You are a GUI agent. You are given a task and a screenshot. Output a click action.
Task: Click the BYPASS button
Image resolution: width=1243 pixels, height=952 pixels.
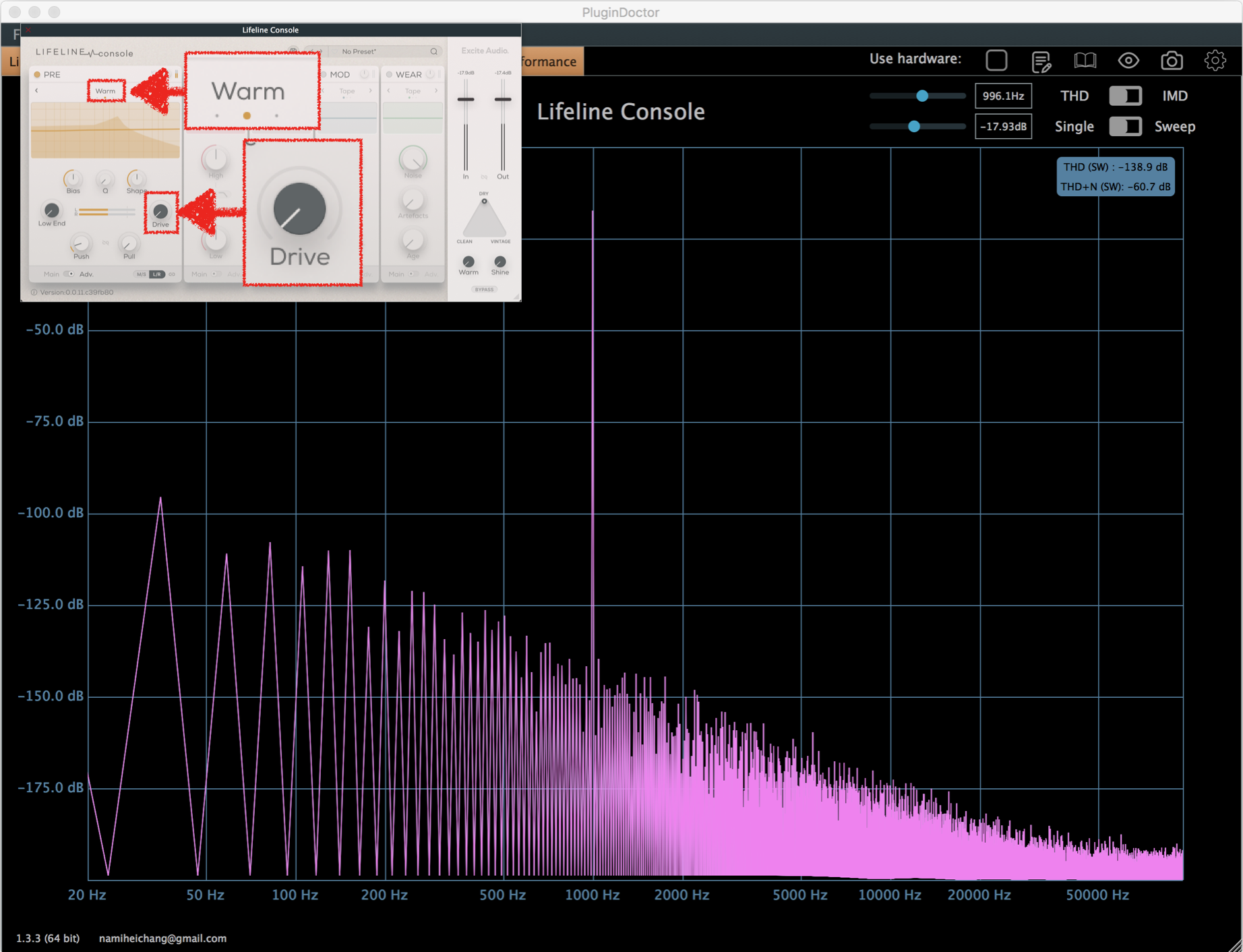click(484, 290)
